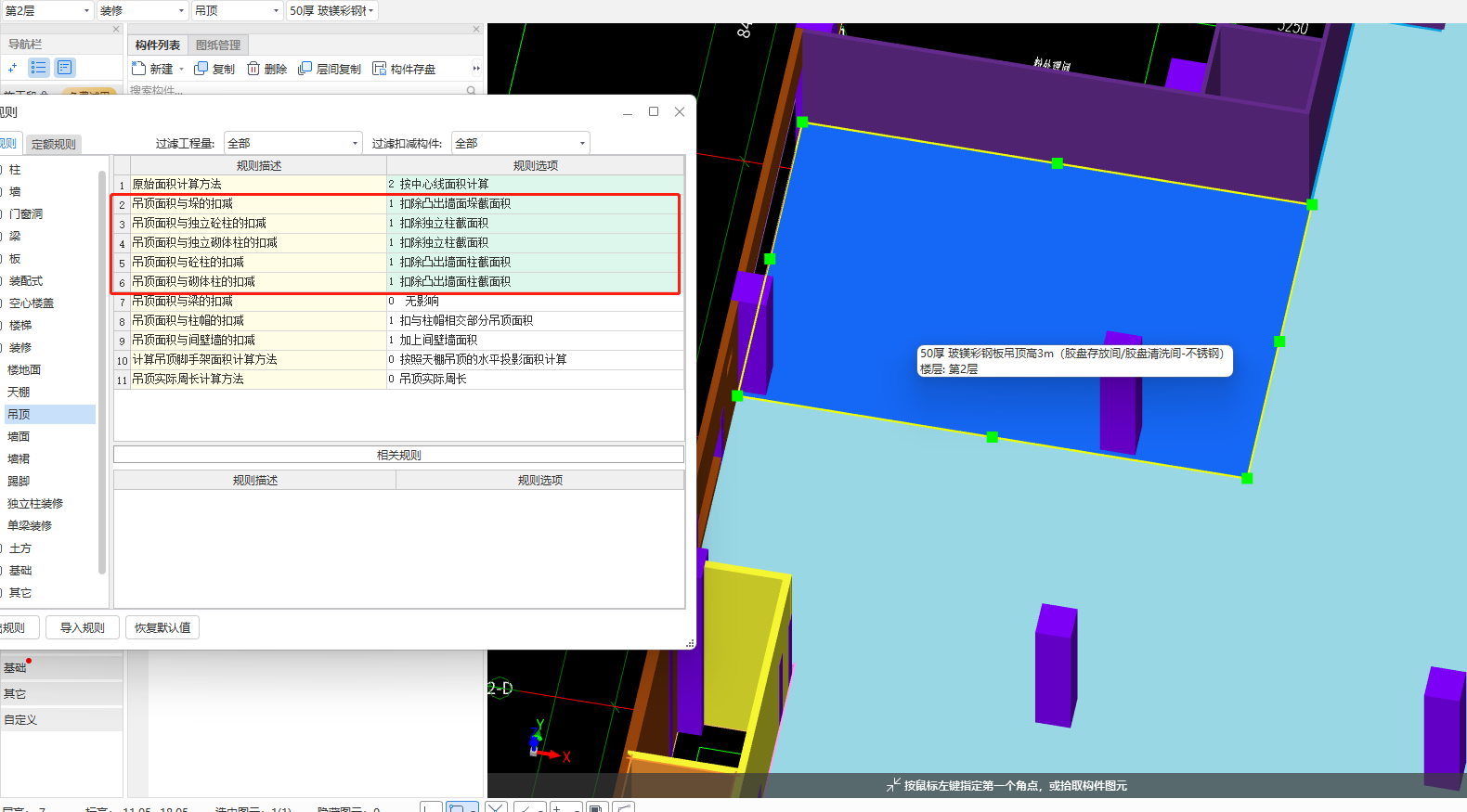Select 吊顶 in the rules category list
1467x812 pixels.
[x=50, y=415]
